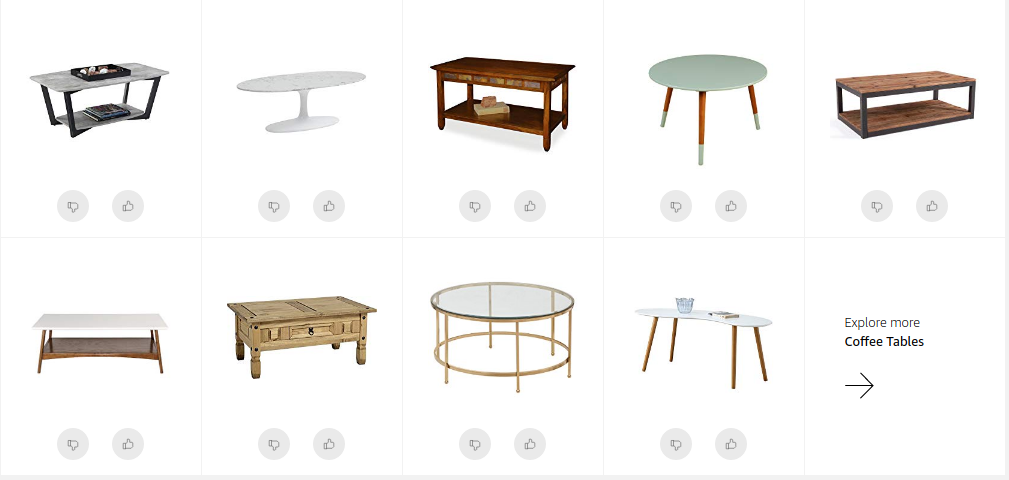Dislike the white marble oval tulip table

(x=274, y=206)
